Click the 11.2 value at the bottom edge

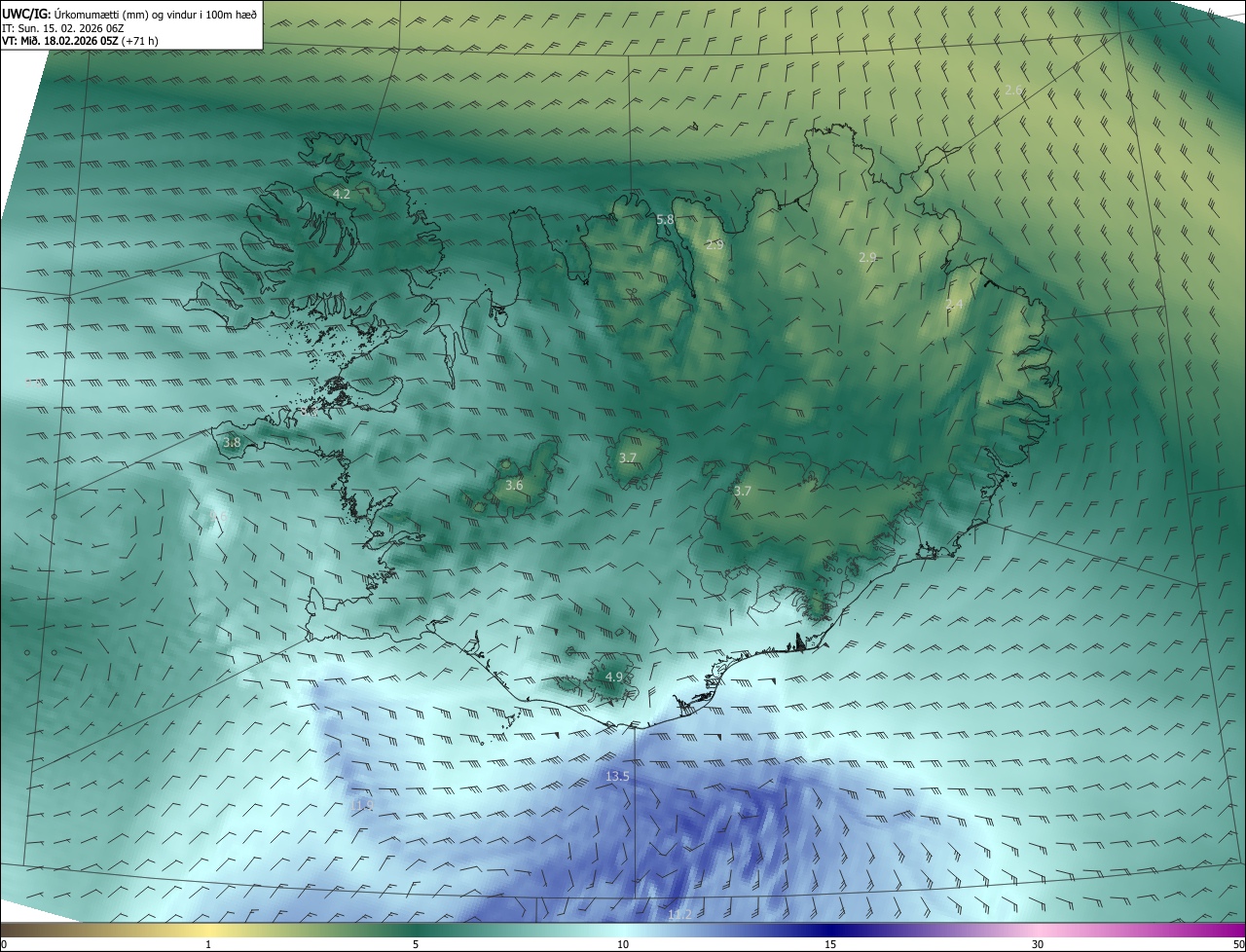click(x=679, y=914)
